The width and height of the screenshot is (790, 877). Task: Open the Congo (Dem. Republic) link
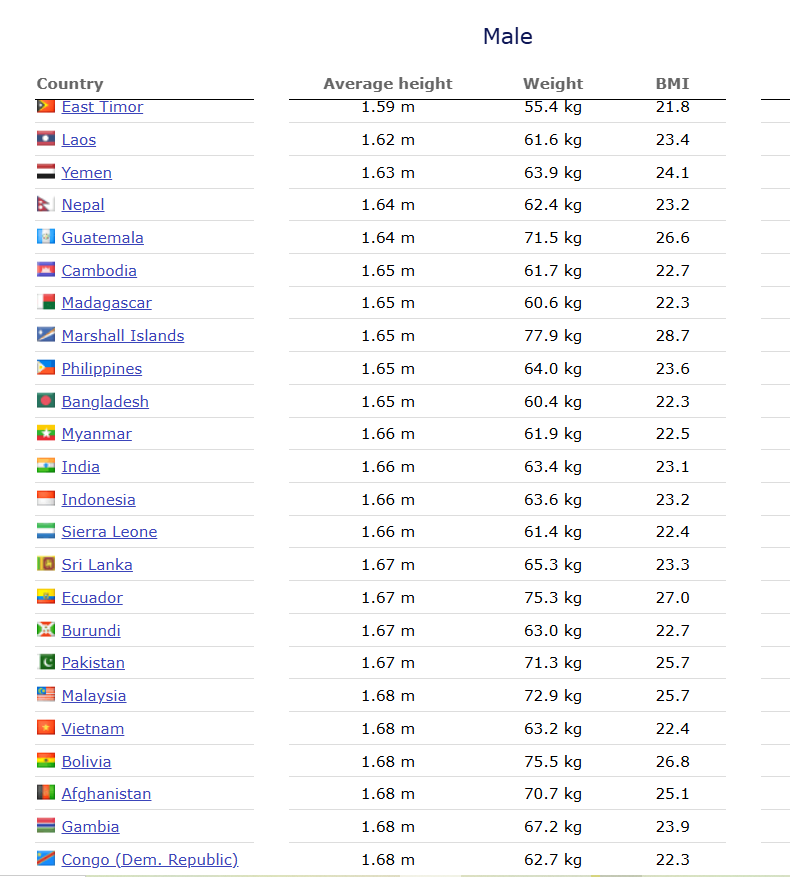click(x=150, y=860)
